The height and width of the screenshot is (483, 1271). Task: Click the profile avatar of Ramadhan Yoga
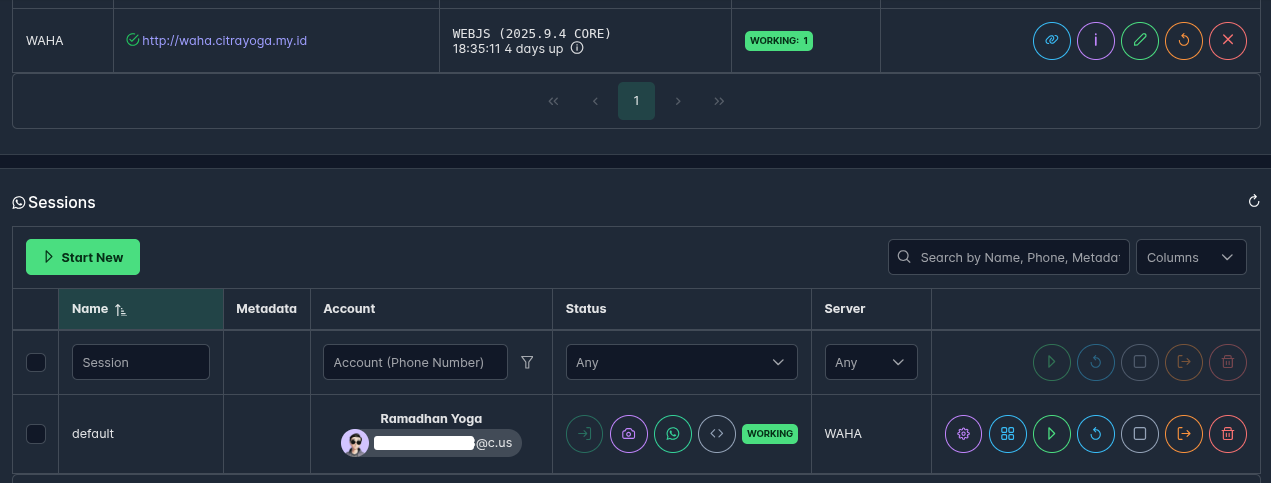click(x=355, y=443)
